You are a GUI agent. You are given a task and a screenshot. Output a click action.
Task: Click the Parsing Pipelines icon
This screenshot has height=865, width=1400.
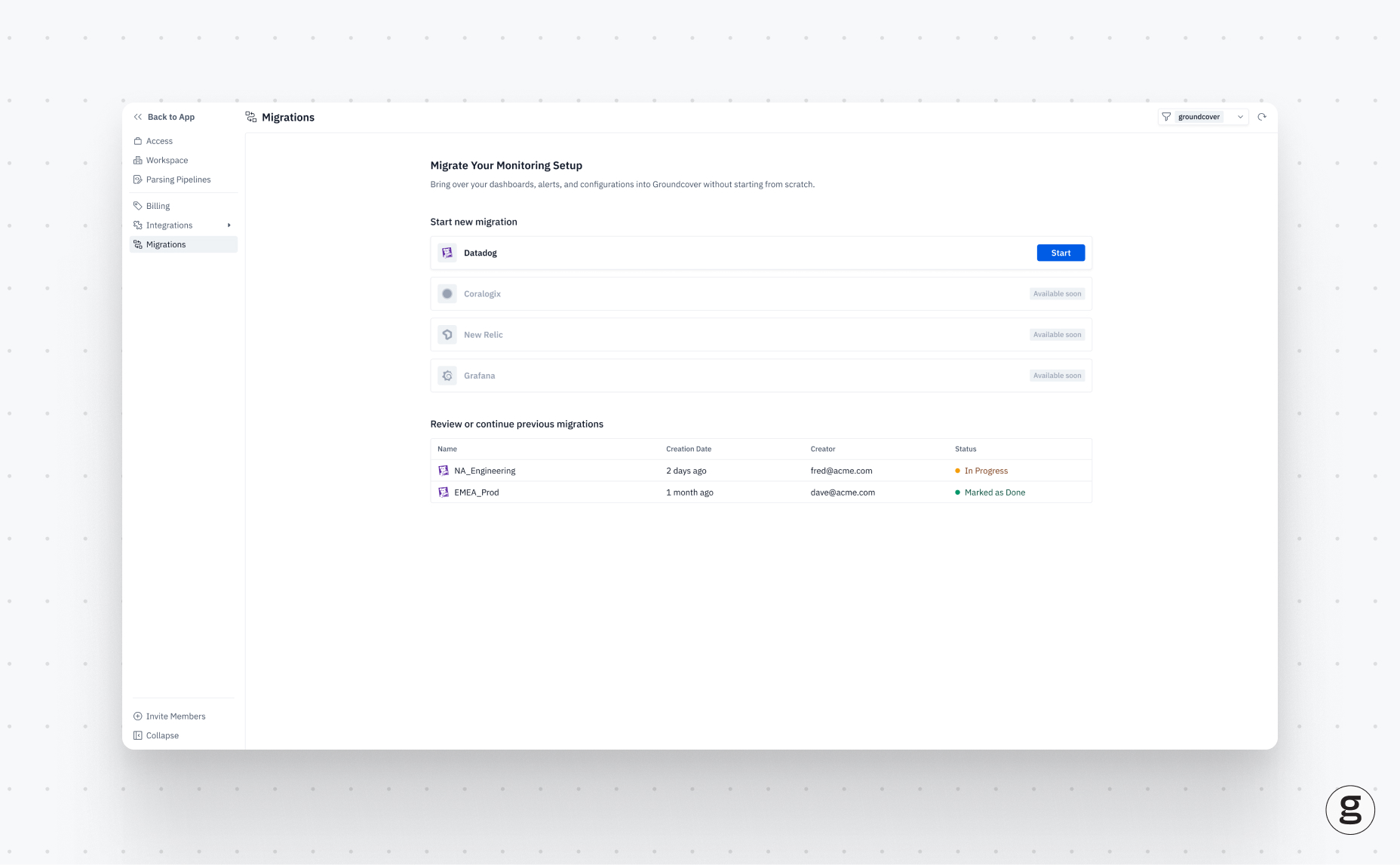click(138, 179)
